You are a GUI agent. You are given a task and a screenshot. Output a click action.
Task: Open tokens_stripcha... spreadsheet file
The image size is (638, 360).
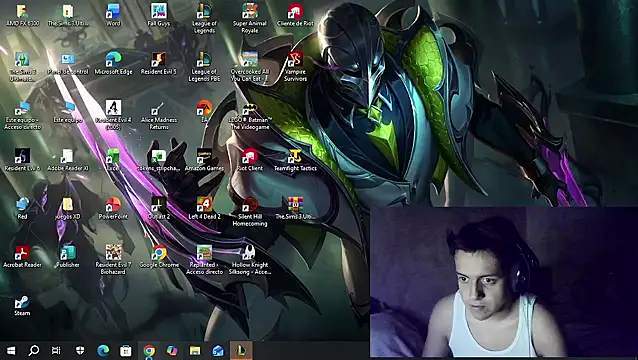[159, 160]
